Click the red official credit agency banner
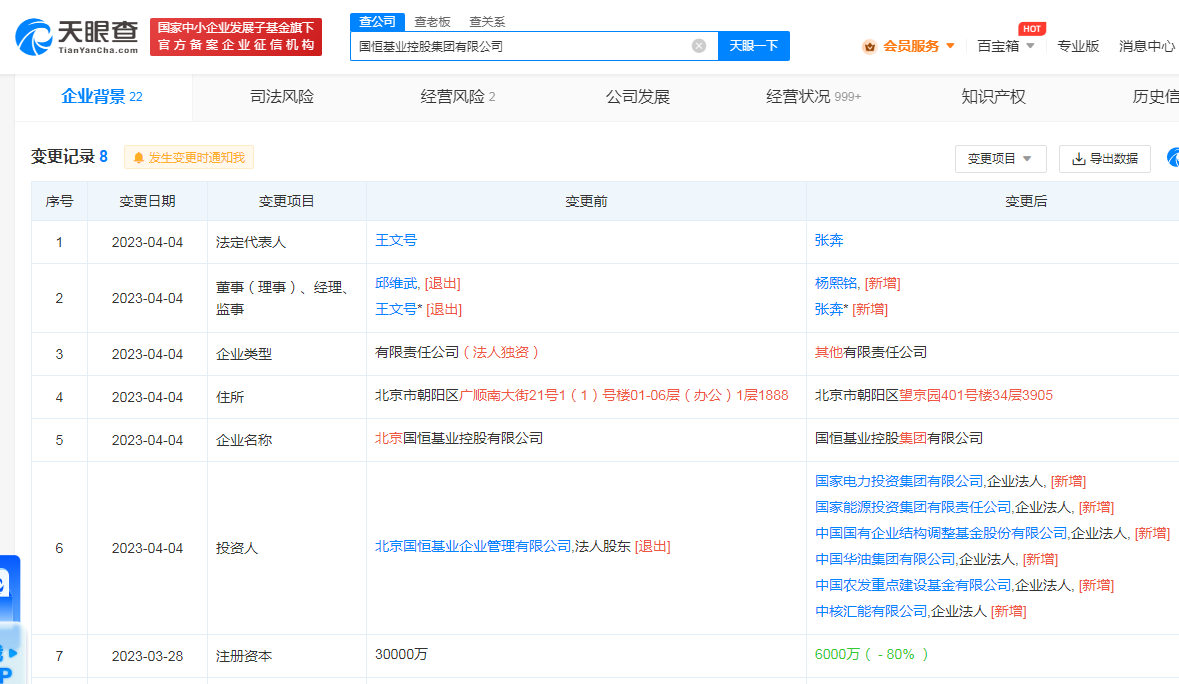Viewport: 1179px width, 684px height. click(x=236, y=37)
